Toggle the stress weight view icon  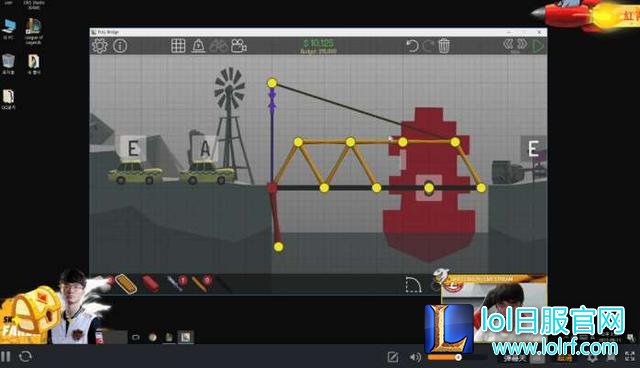pos(198,46)
